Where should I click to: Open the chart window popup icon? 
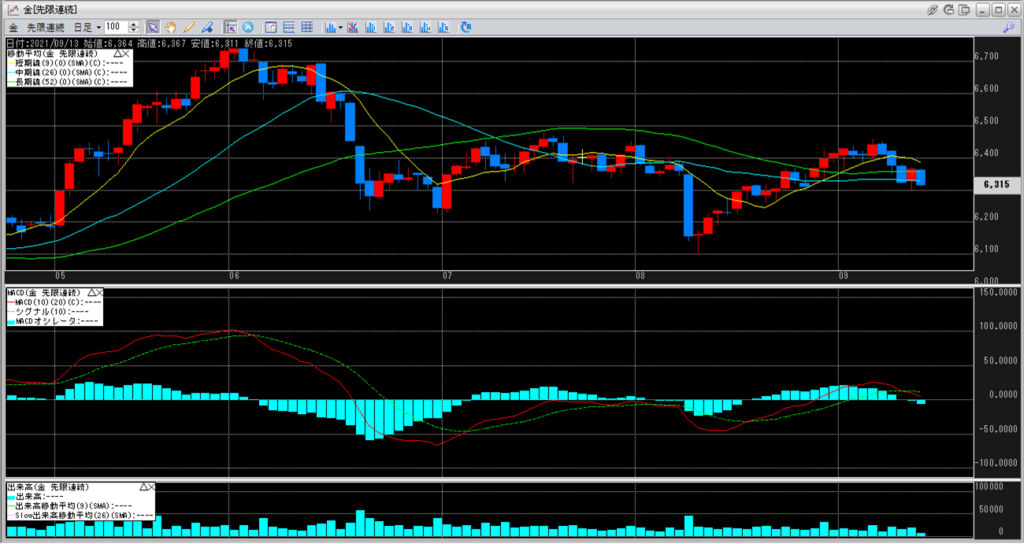pyautogui.click(x=270, y=27)
